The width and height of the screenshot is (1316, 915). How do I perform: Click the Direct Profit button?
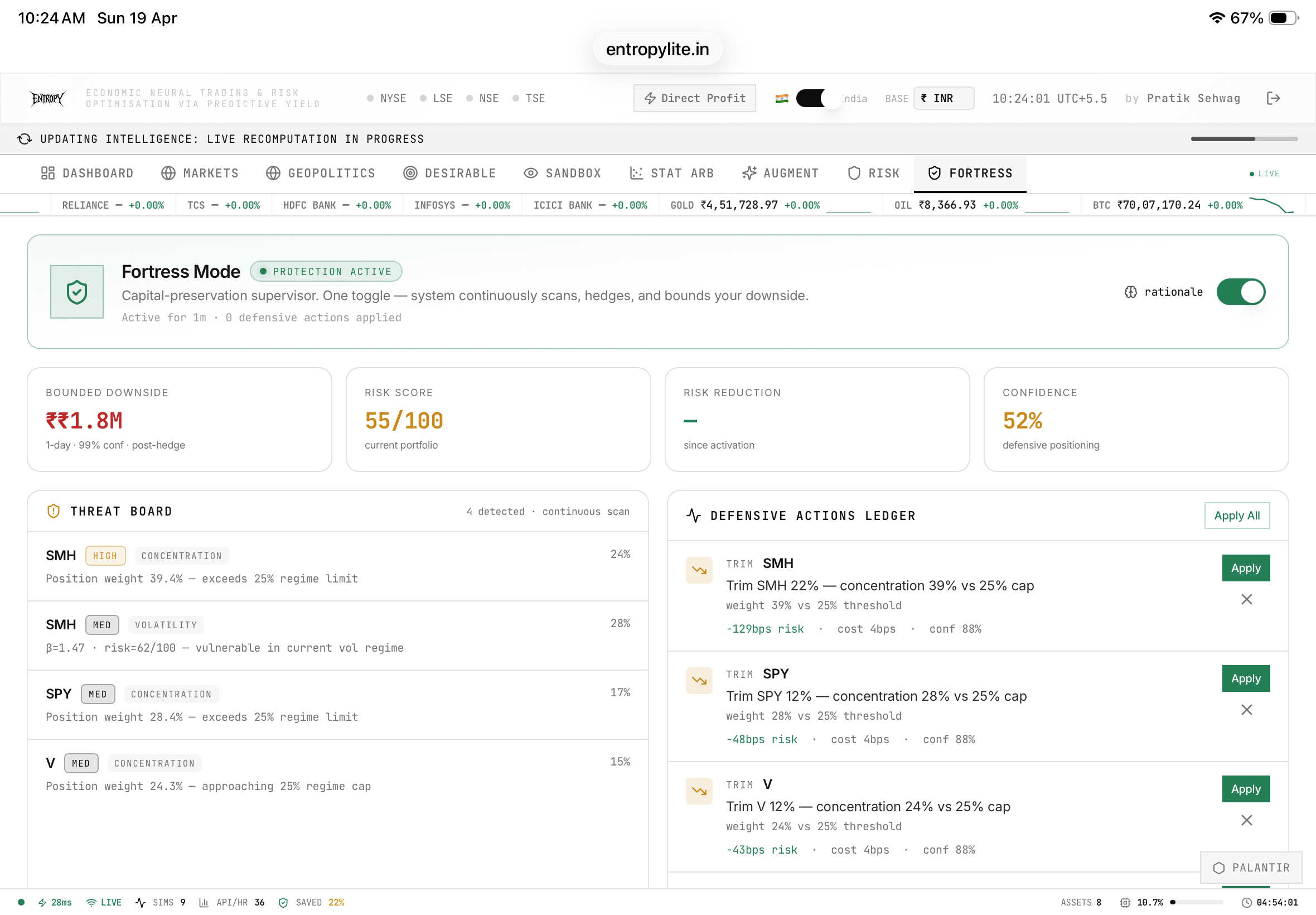694,98
